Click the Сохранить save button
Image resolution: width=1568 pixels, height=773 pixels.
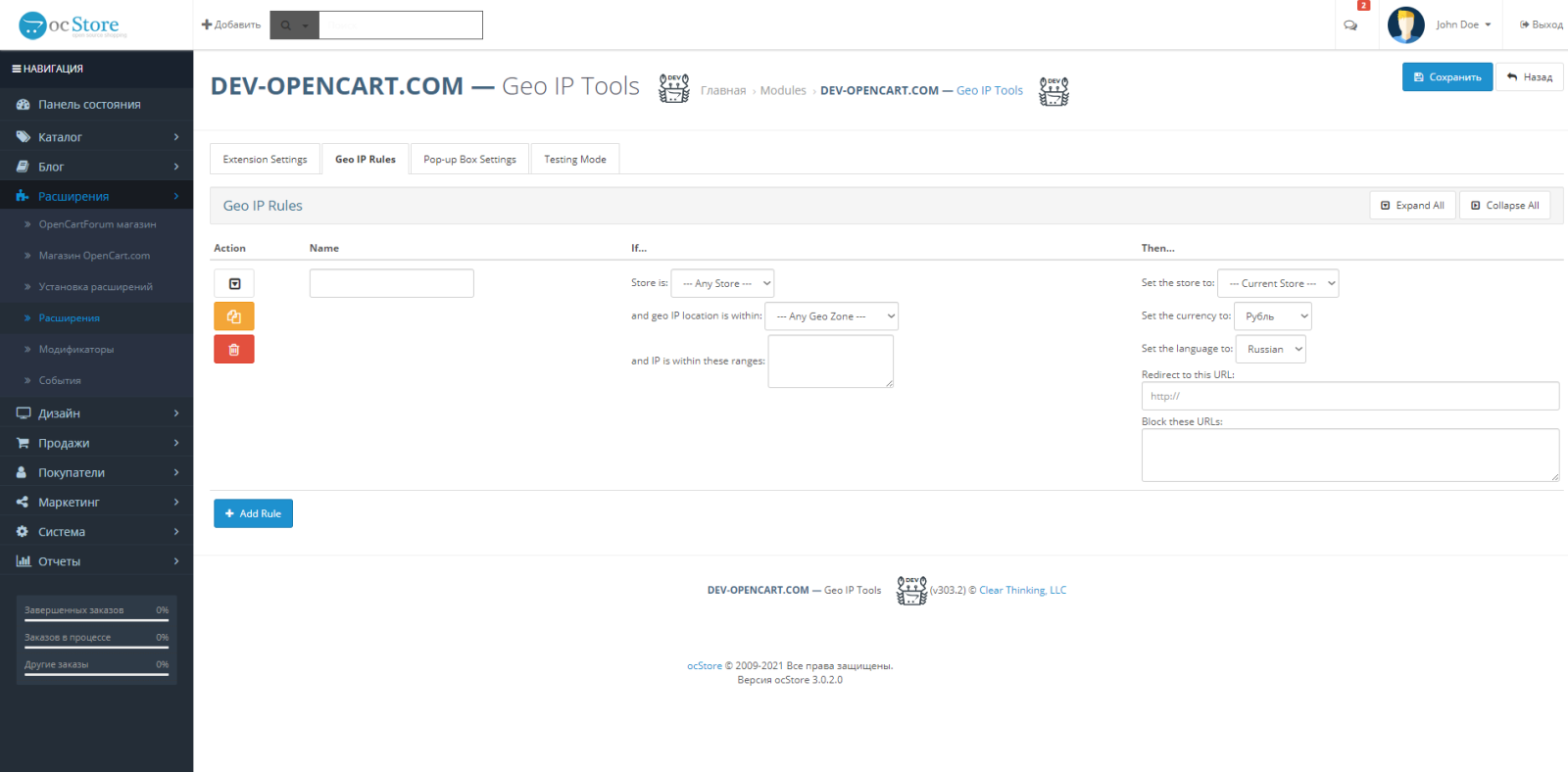1447,77
